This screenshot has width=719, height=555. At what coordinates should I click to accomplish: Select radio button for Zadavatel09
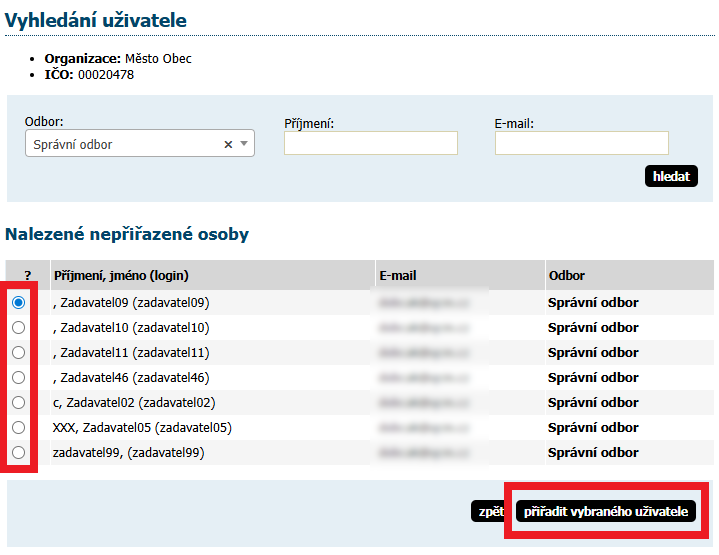click(18, 303)
